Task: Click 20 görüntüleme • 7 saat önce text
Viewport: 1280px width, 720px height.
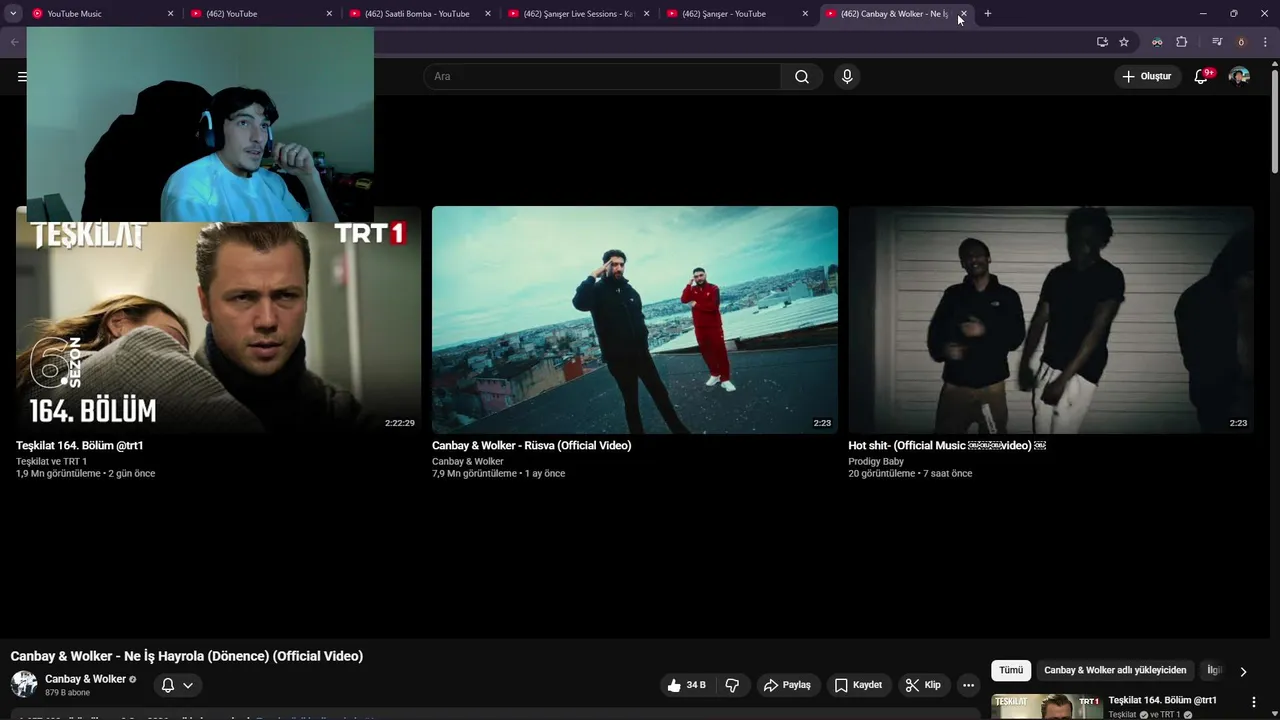Action: coord(910,474)
